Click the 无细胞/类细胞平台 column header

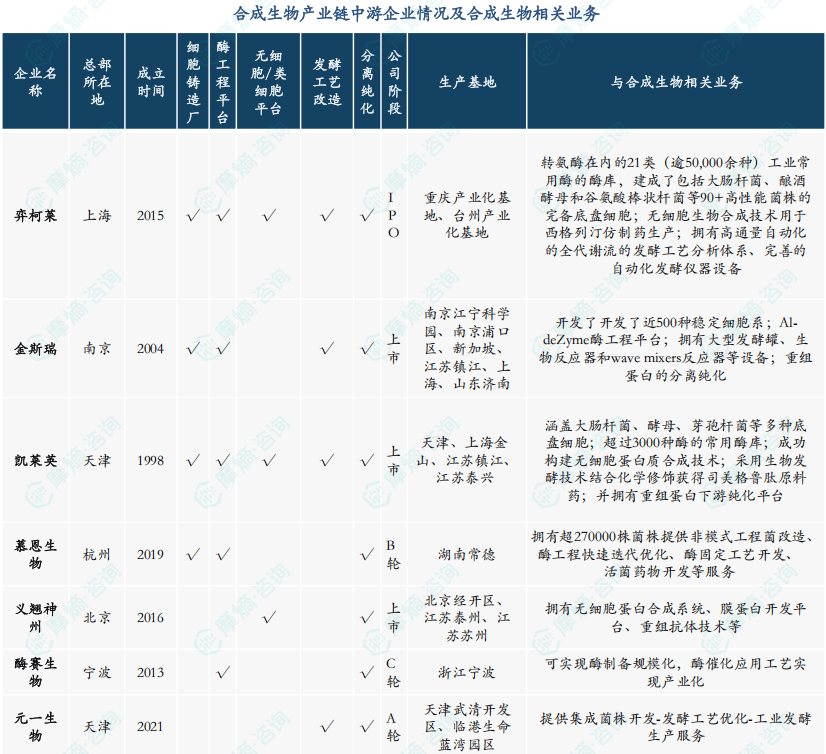click(269, 81)
